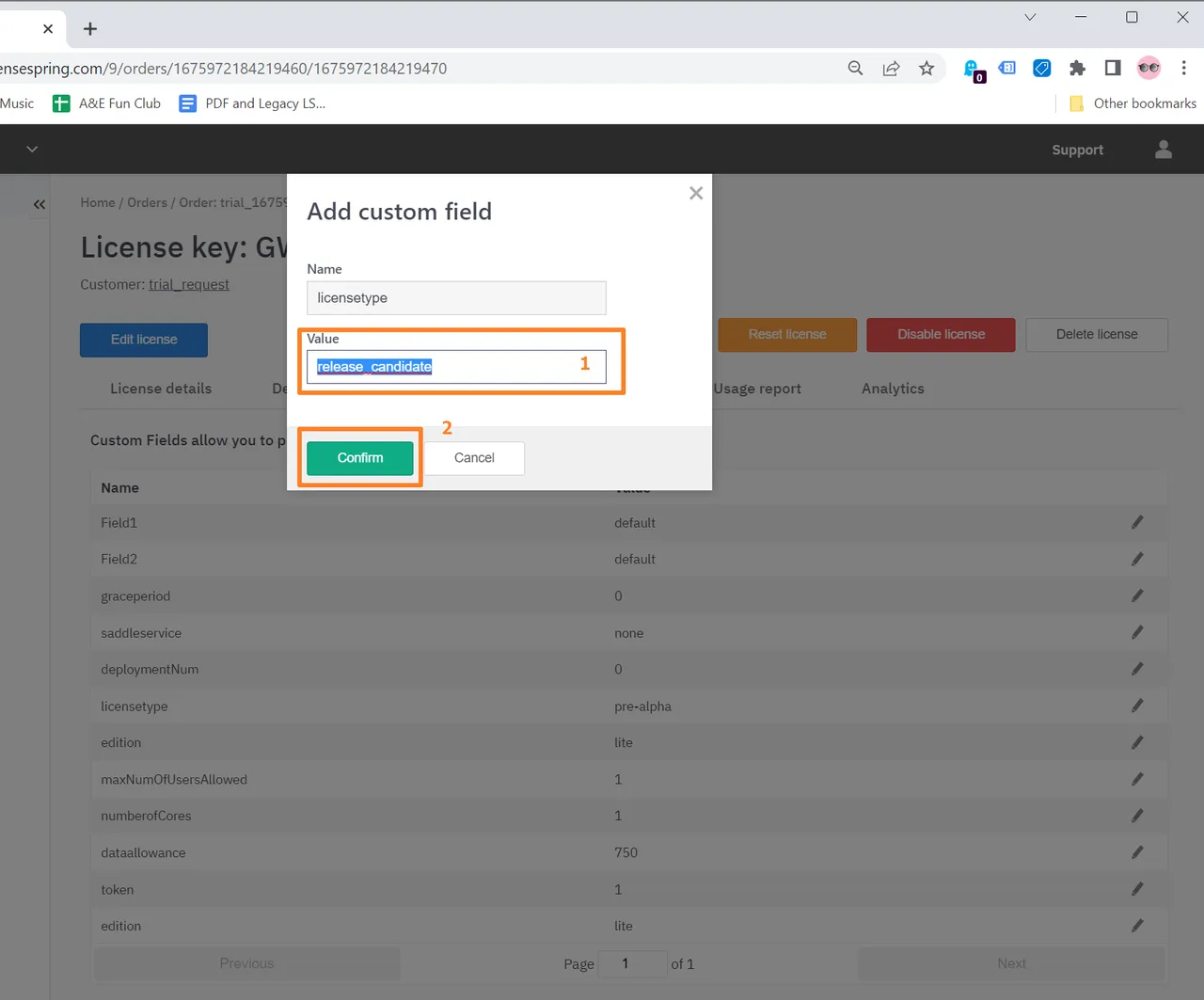1204x1000 pixels.
Task: Open the browser tab search chevron
Action: pos(1030,17)
